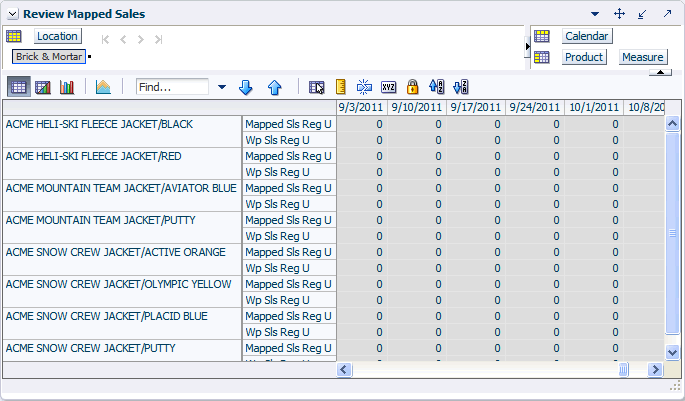
Task: Select the 10/1/2011 column header
Action: [594, 107]
